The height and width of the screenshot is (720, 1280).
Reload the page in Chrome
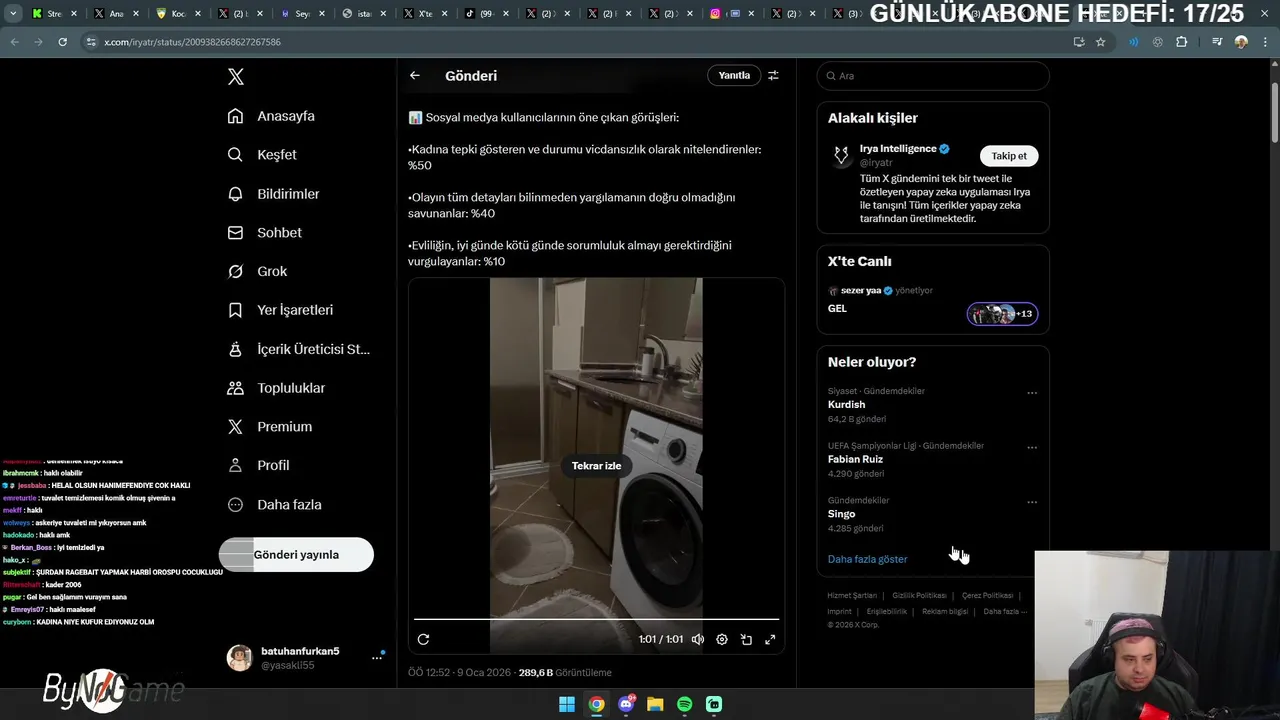tap(62, 42)
